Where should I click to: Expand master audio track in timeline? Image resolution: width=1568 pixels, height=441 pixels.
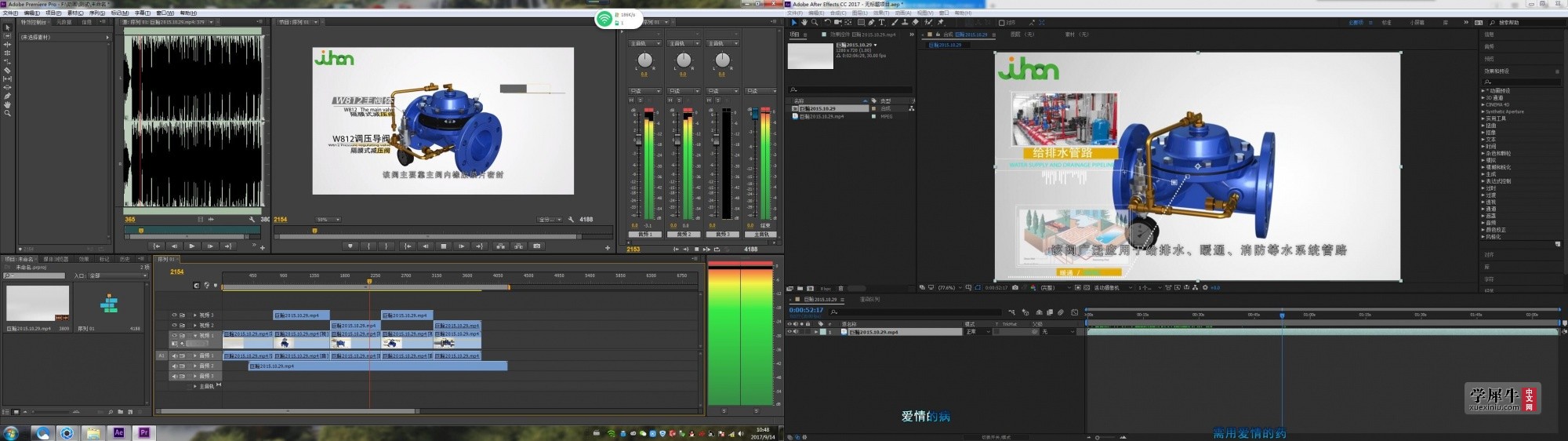coord(195,386)
